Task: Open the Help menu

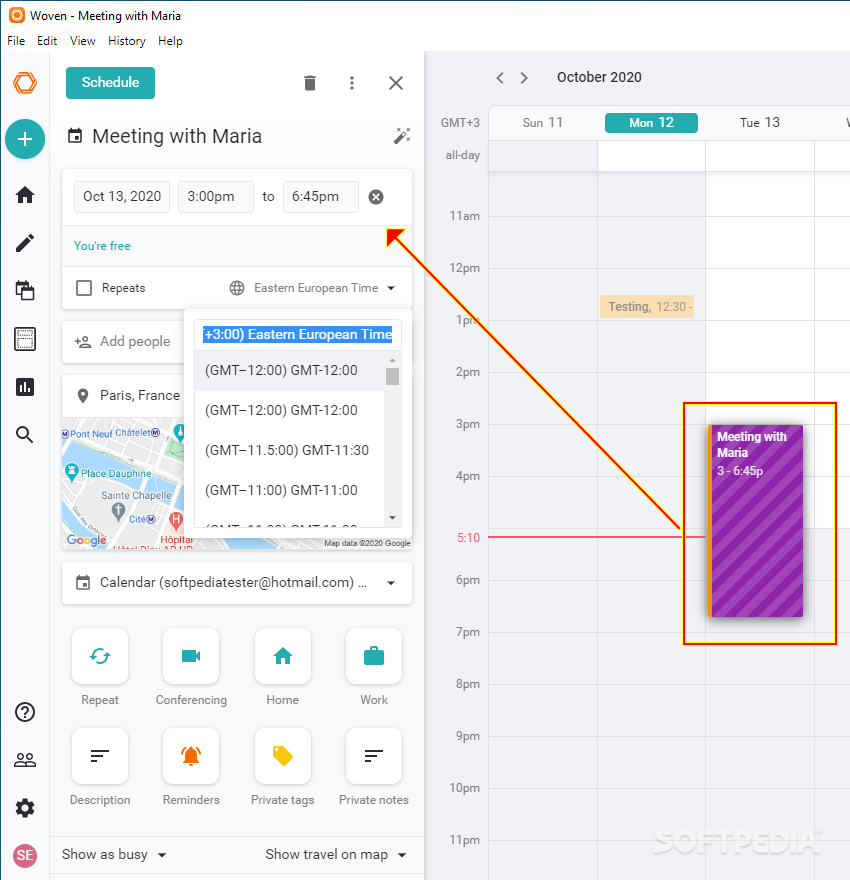Action: coord(170,41)
